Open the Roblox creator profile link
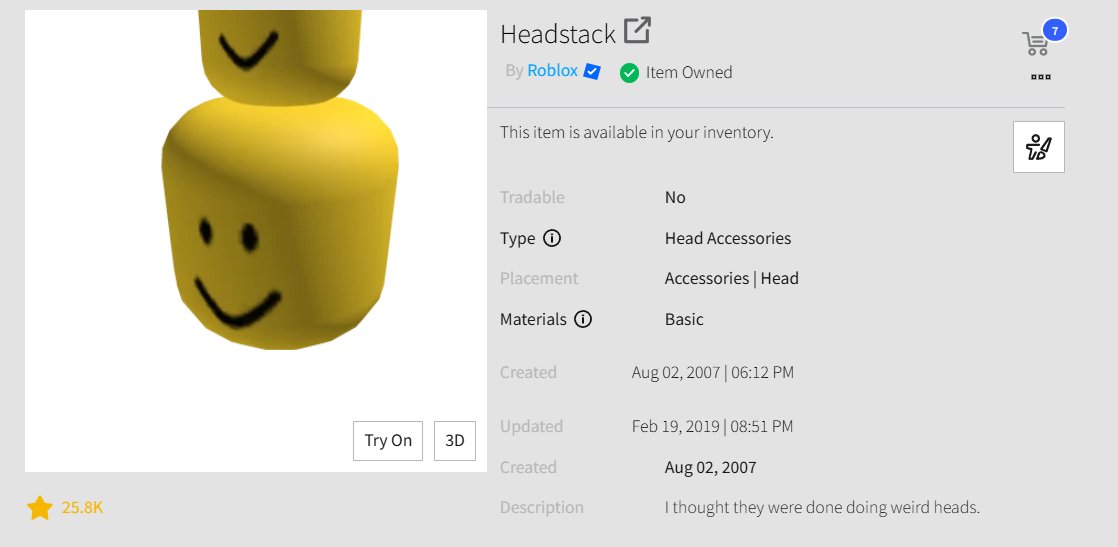This screenshot has height=547, width=1118. [553, 71]
